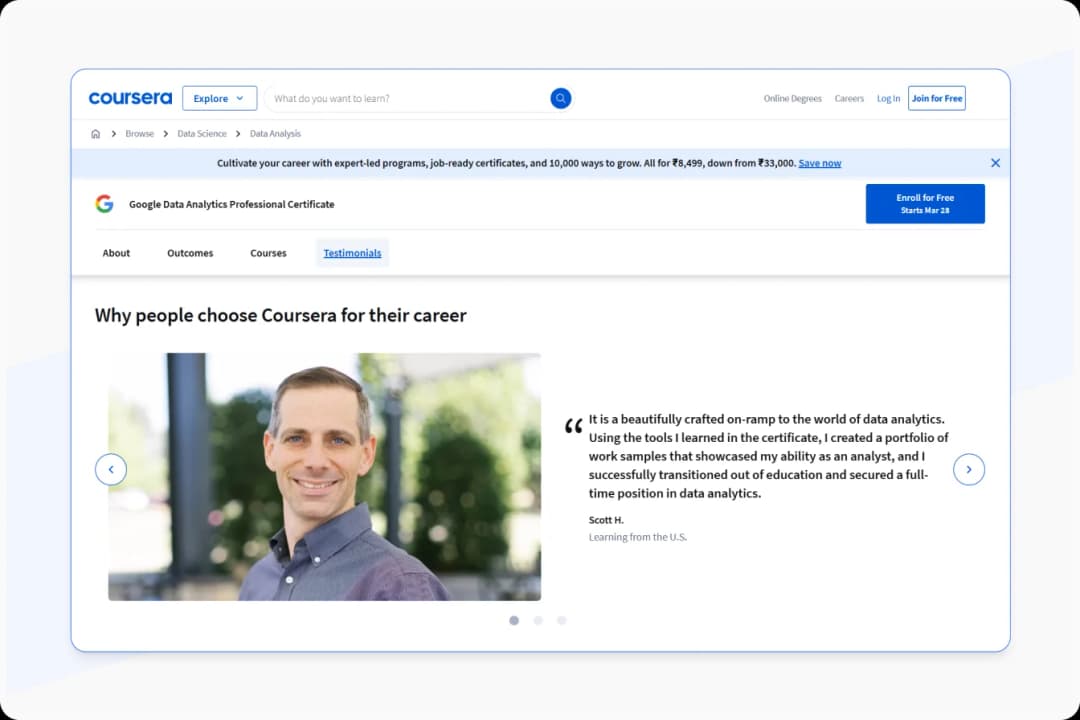Click the Save now link in the banner

click(x=820, y=162)
